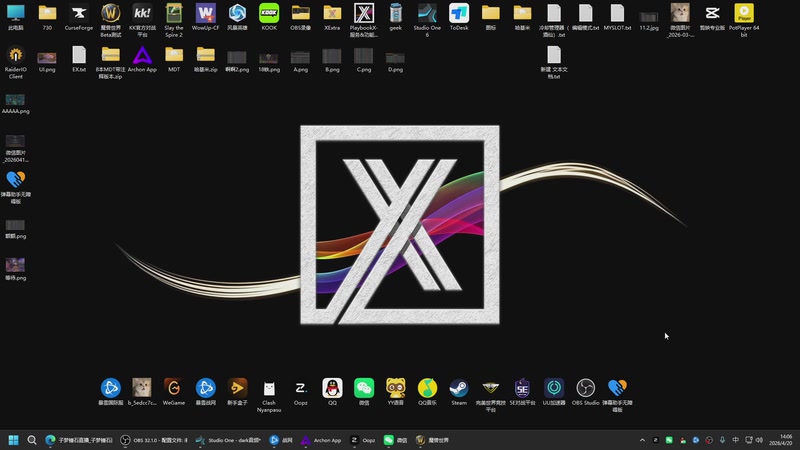Viewport: 800px width, 450px height.
Task: Select the MDT folder
Action: click(174, 59)
